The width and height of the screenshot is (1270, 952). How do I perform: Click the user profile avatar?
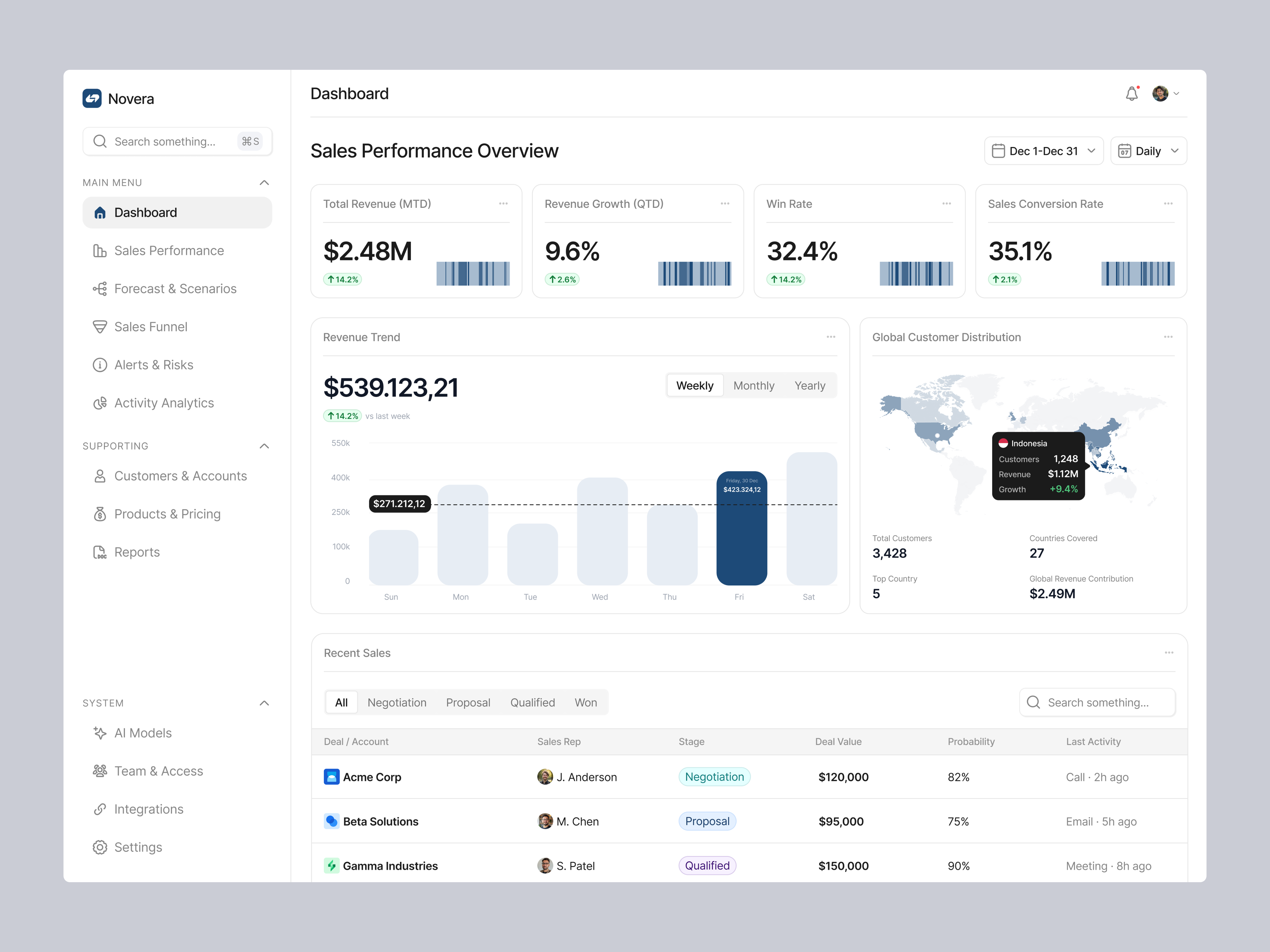[1161, 93]
